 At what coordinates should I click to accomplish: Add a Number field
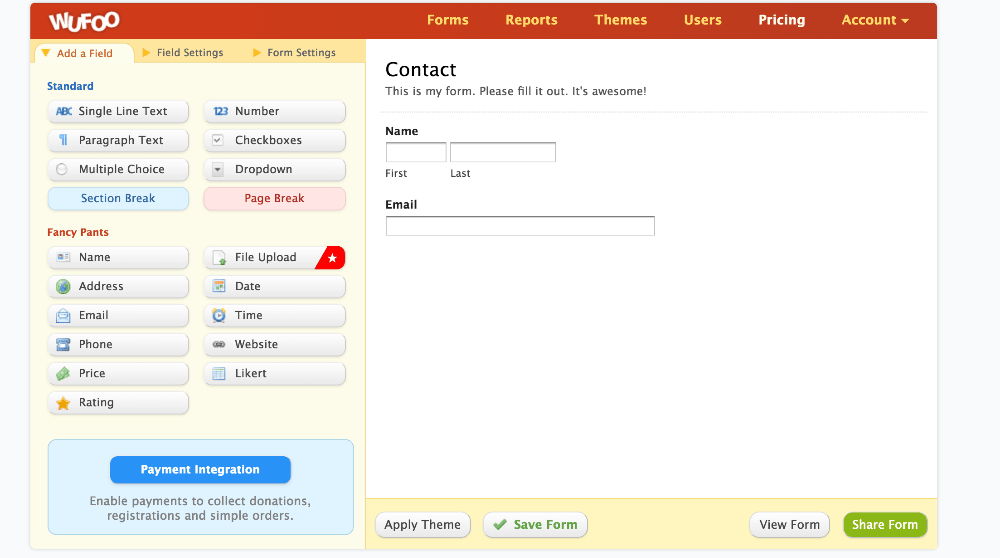pyautogui.click(x=274, y=111)
